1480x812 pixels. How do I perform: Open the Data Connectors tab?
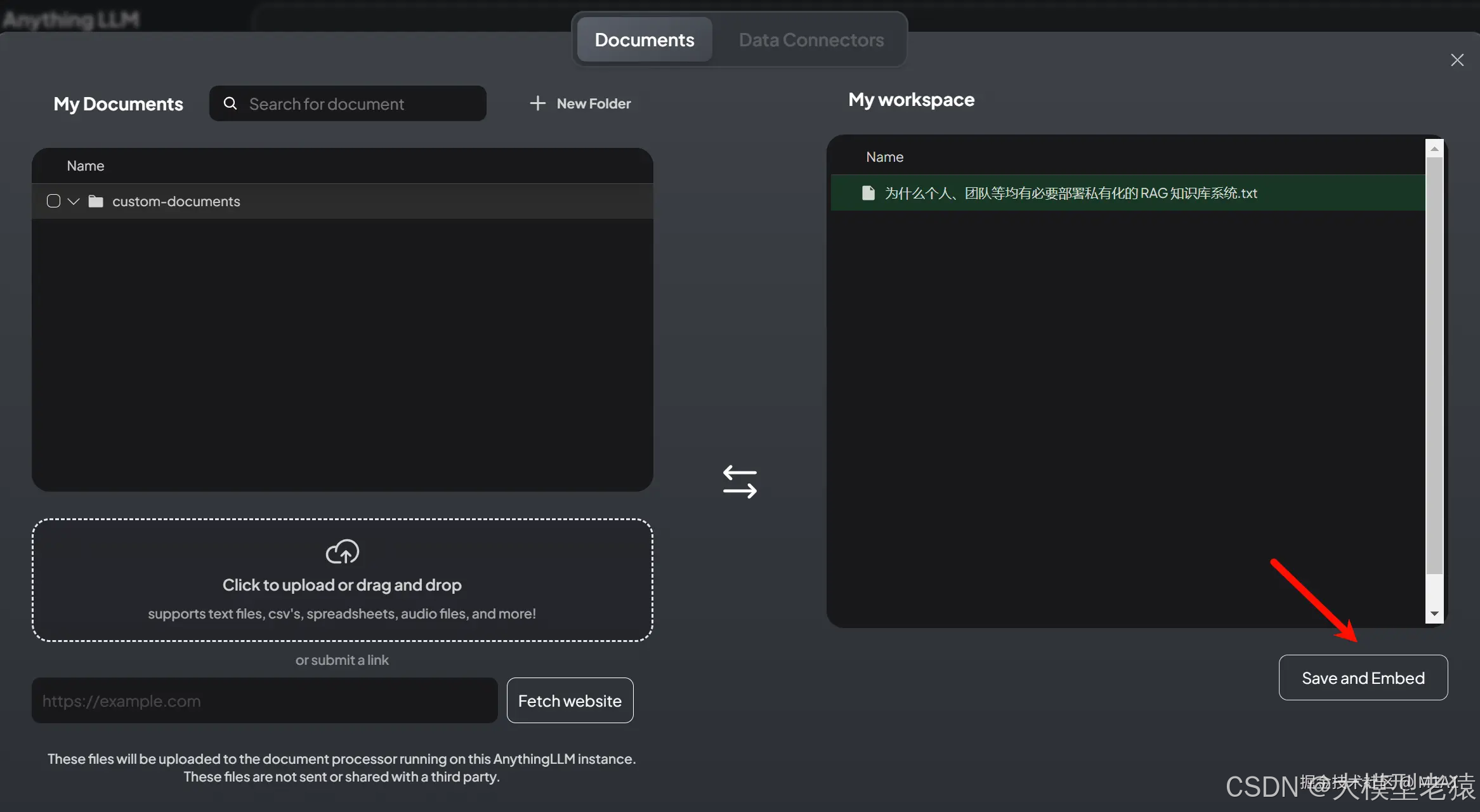pyautogui.click(x=811, y=39)
